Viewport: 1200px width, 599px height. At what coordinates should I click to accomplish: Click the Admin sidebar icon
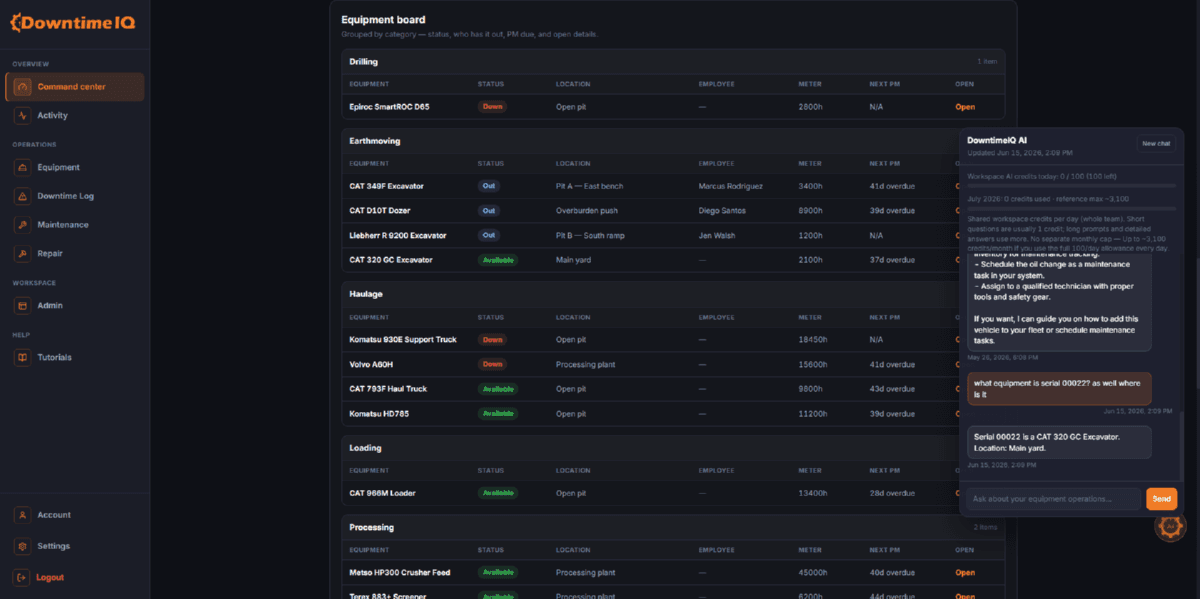click(23, 305)
